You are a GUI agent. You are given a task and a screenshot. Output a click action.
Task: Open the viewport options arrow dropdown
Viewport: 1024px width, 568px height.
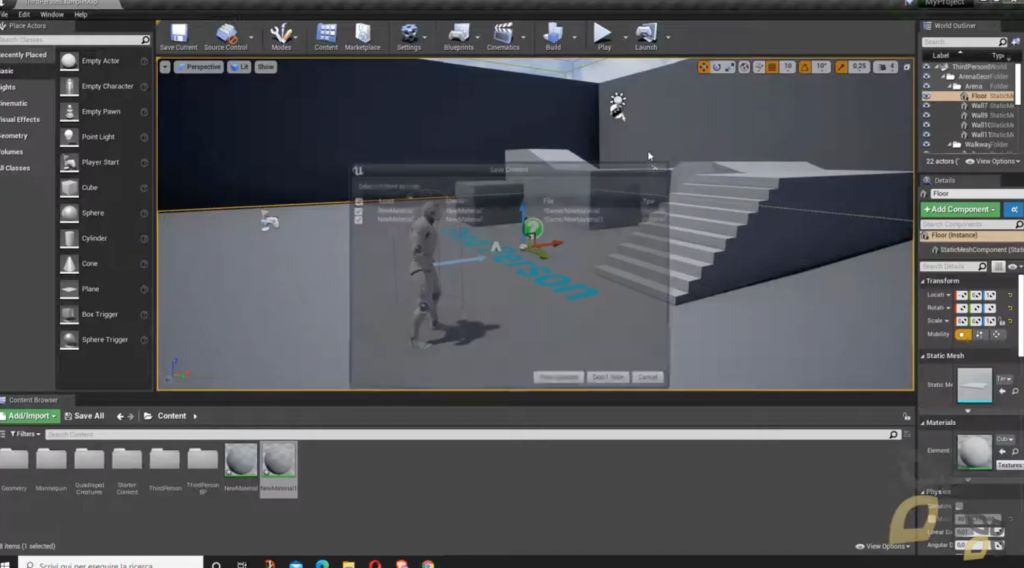[x=165, y=67]
